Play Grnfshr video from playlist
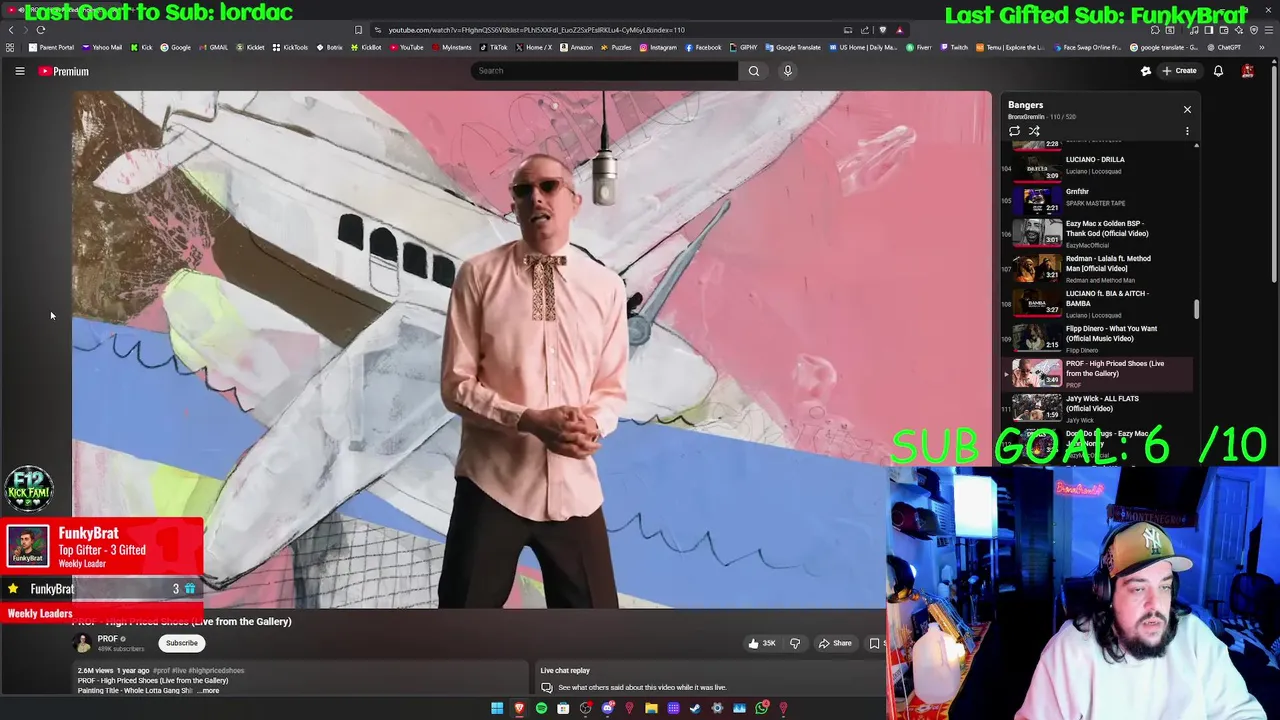The height and width of the screenshot is (720, 1280). [x=1097, y=197]
